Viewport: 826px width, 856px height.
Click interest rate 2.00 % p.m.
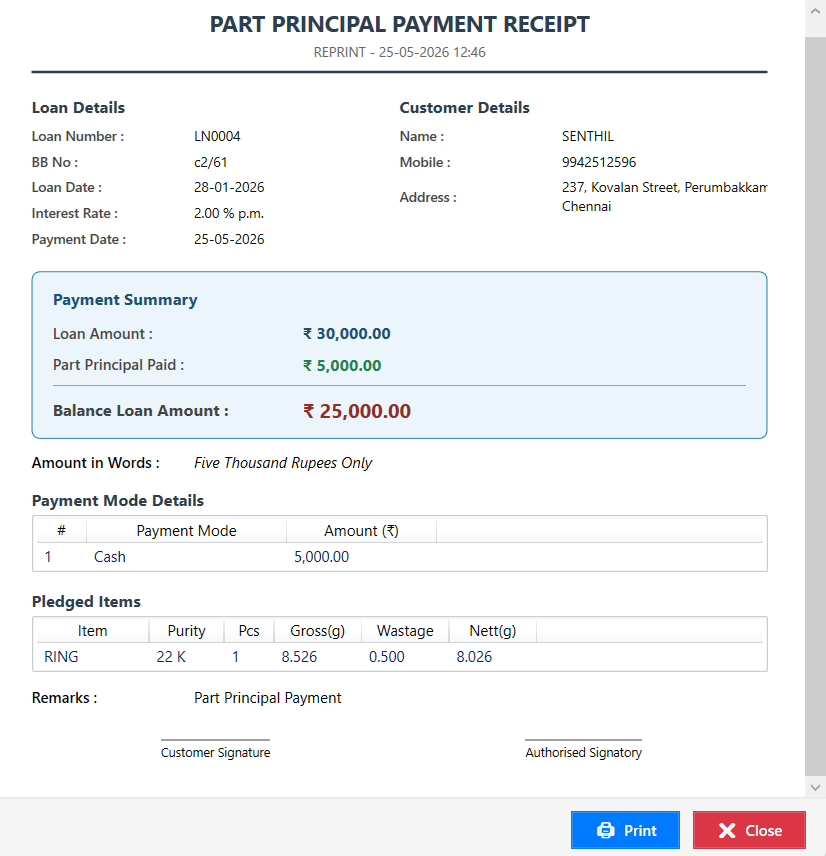pyautogui.click(x=229, y=213)
